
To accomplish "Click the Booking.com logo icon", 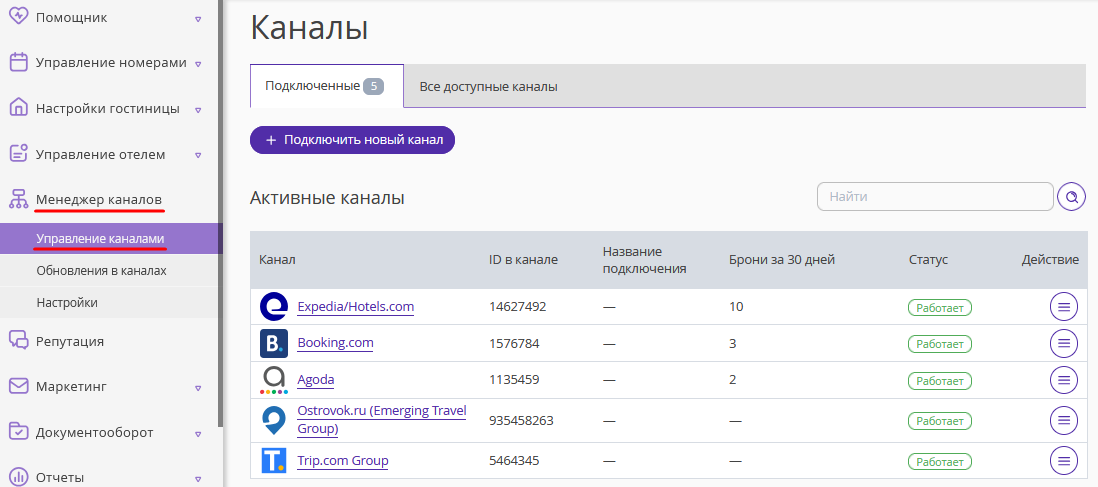I will tap(274, 343).
